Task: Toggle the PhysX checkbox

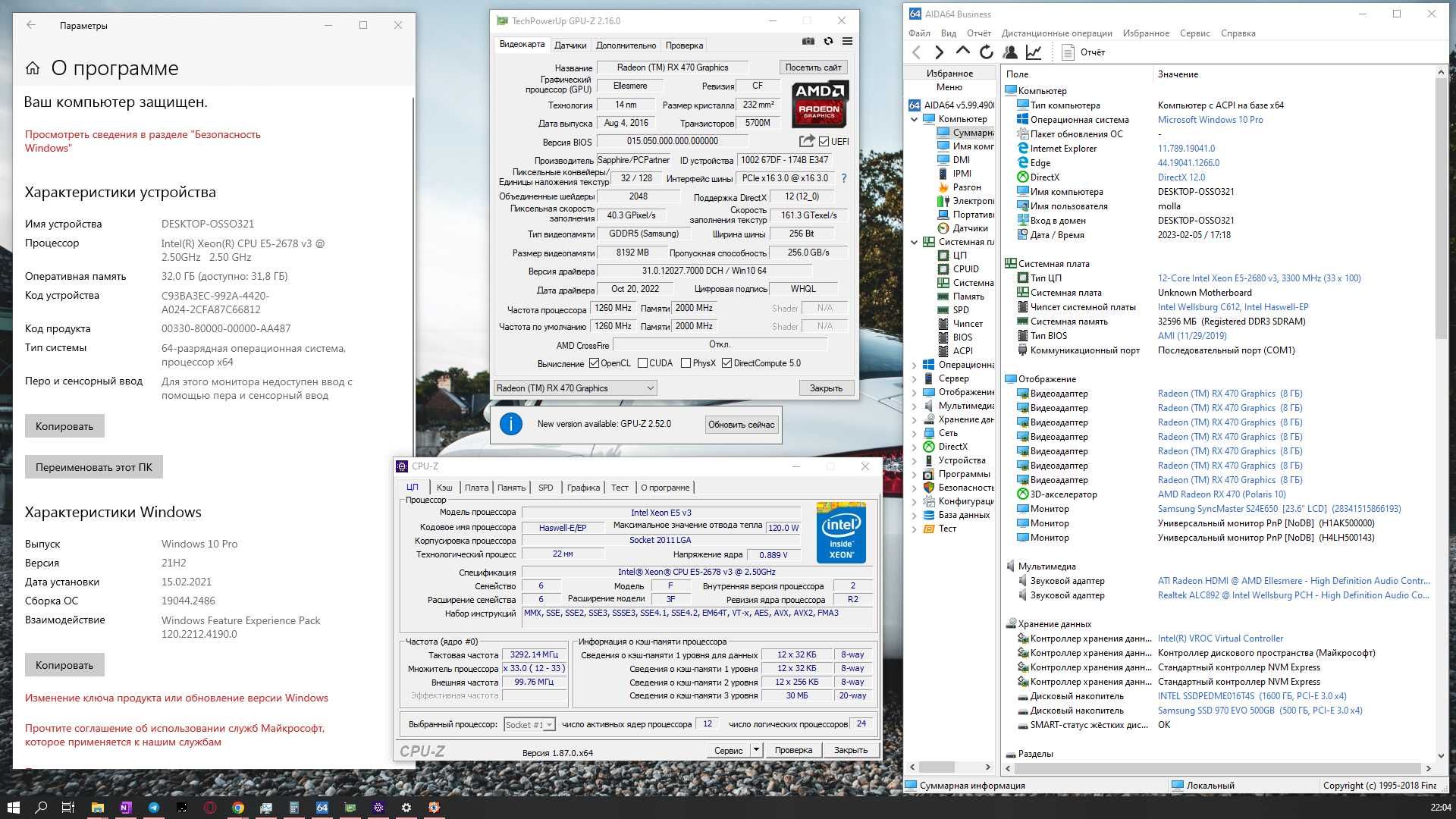Action: pyautogui.click(x=686, y=363)
